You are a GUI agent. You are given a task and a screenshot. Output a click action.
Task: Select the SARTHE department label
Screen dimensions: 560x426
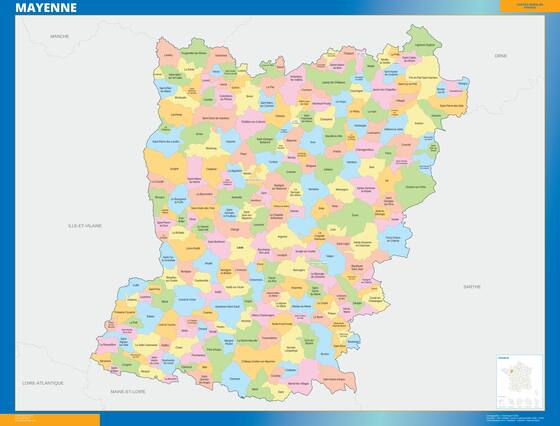pos(472,287)
